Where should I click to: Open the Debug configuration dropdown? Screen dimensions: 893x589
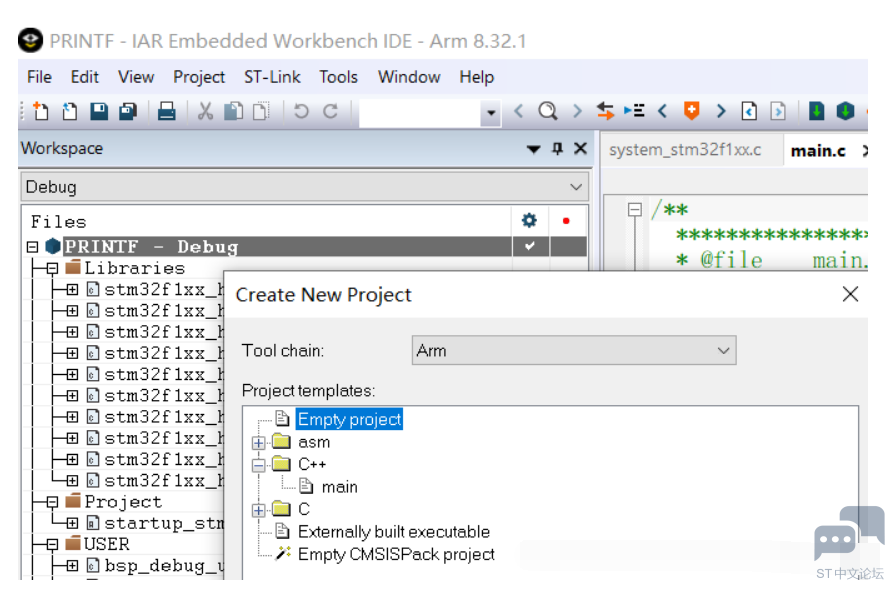(x=576, y=187)
